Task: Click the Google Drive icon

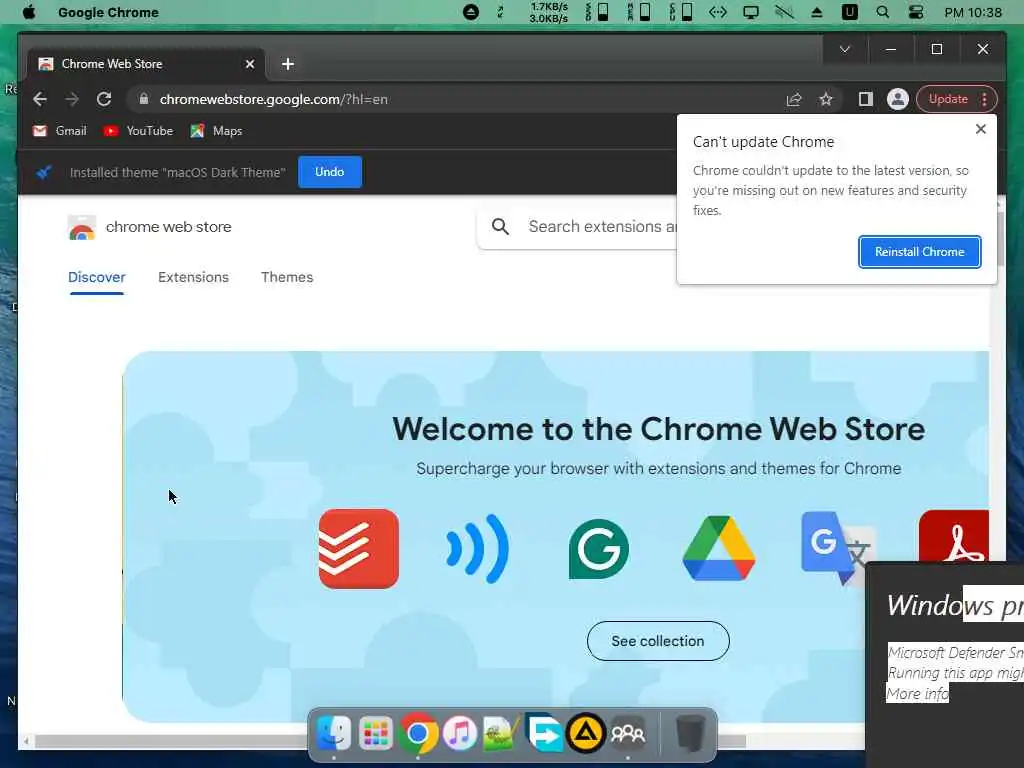Action: (718, 549)
